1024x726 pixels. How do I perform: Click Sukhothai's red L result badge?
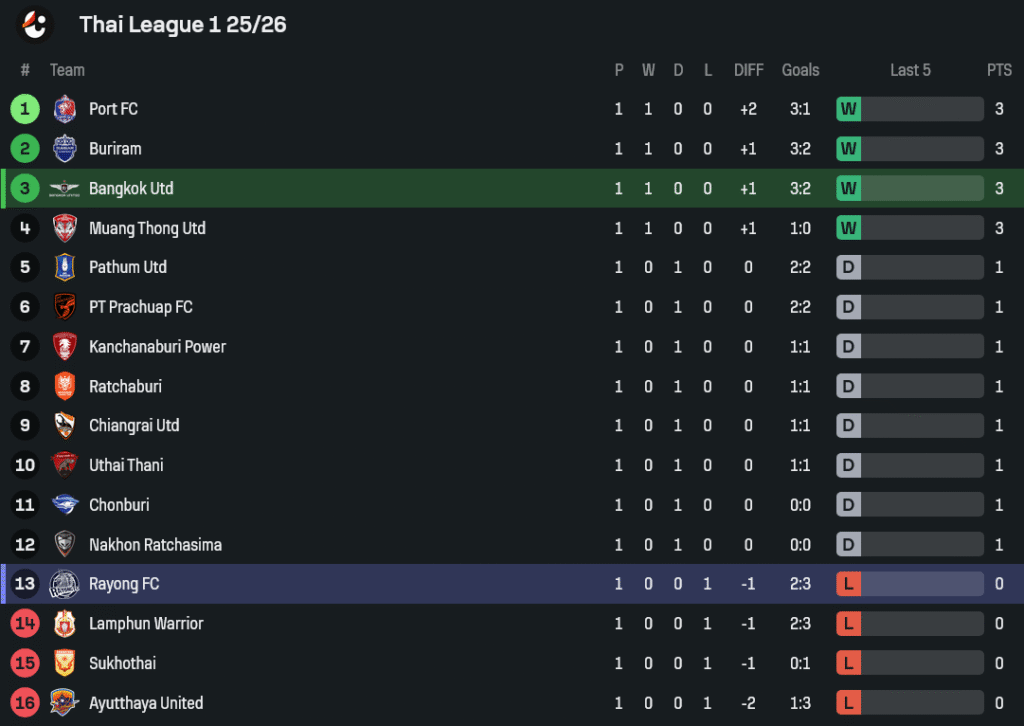[848, 663]
